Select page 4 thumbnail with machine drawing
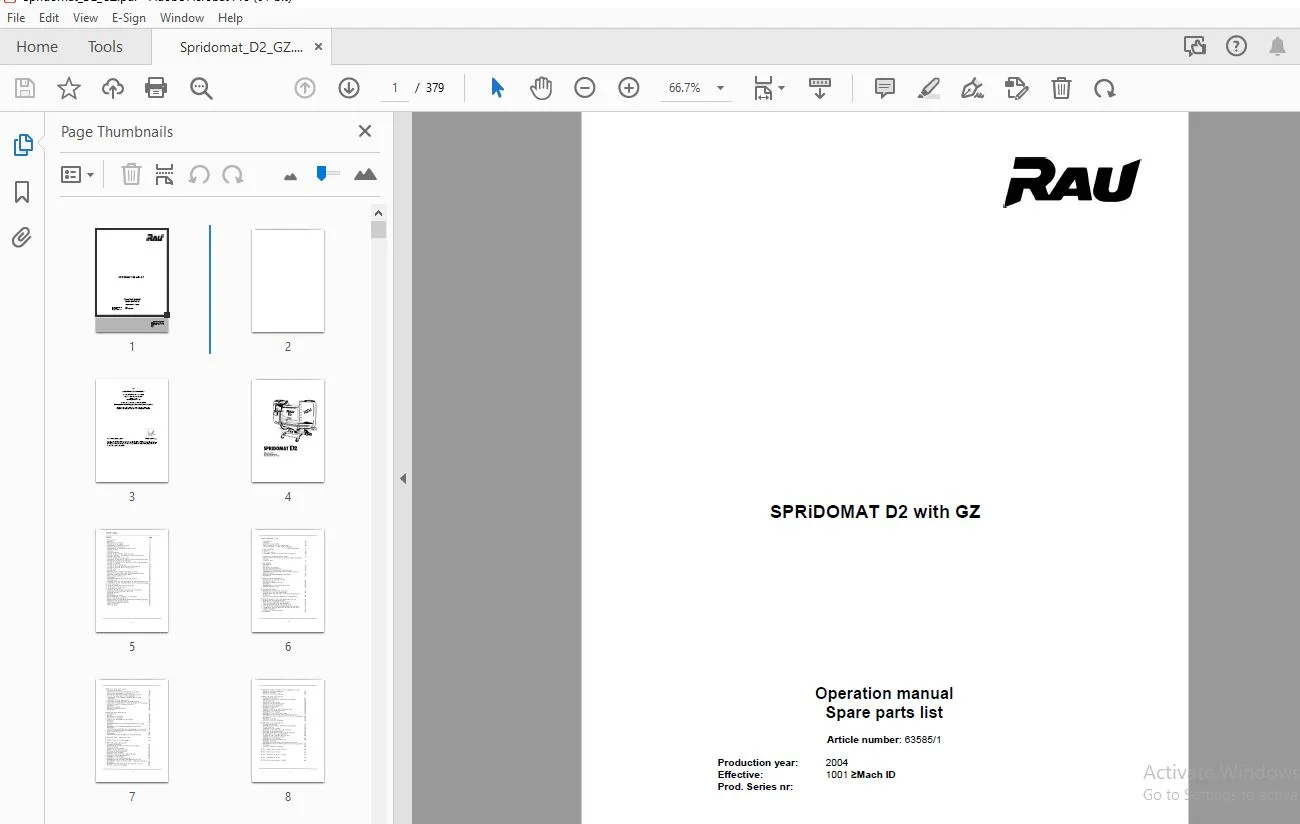Viewport: 1300px width, 824px height. click(x=288, y=430)
